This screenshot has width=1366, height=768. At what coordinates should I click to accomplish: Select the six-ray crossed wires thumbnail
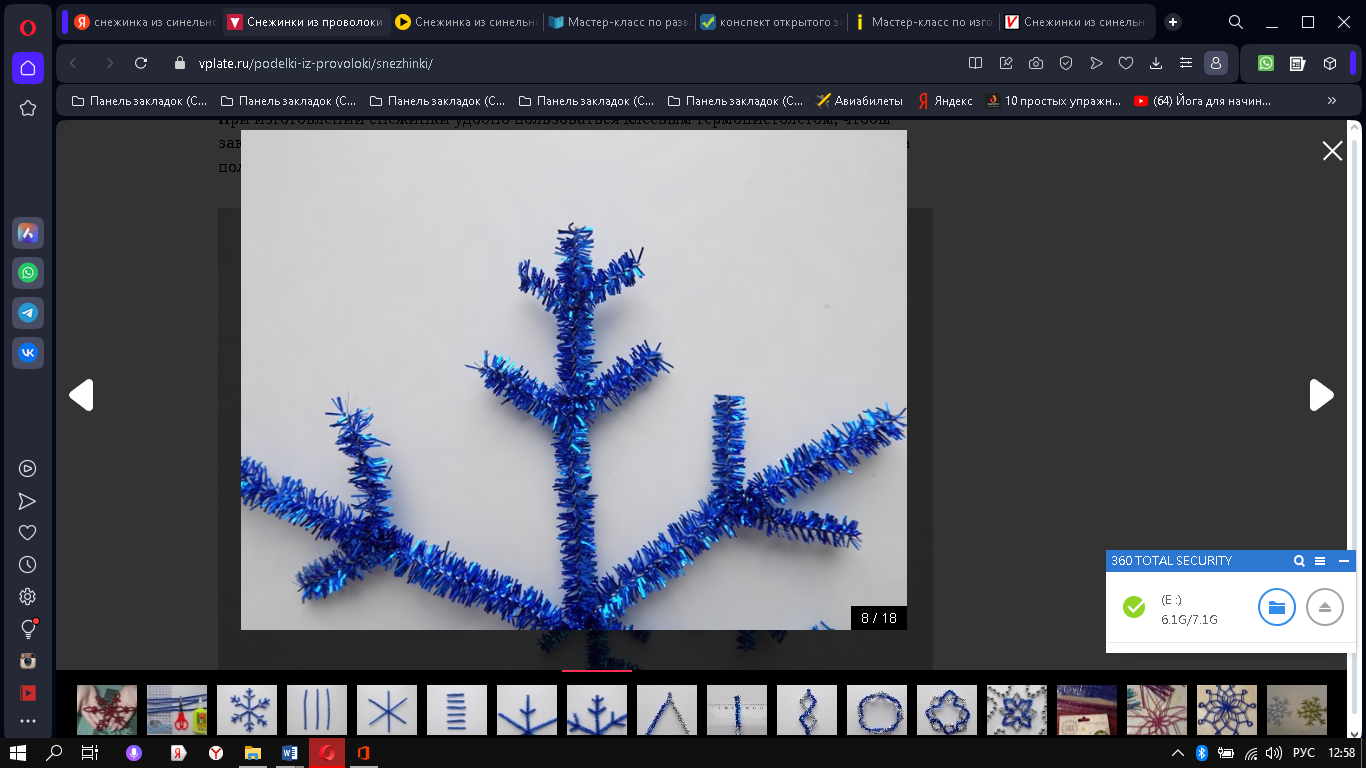(387, 710)
